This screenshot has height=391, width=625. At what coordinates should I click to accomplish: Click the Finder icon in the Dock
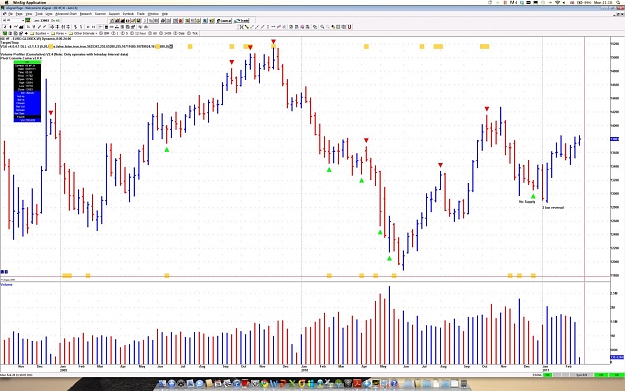163,384
